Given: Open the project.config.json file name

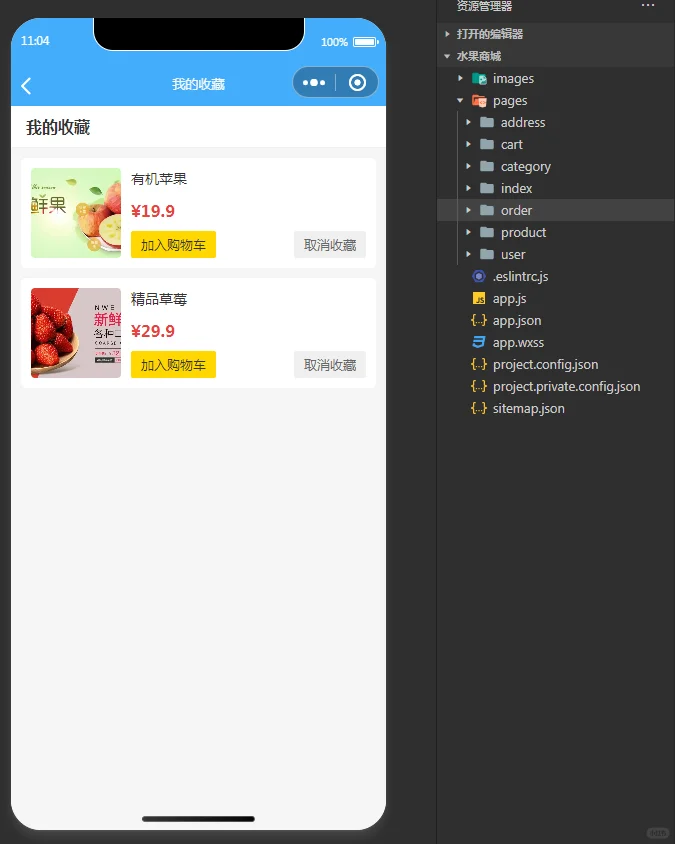Looking at the screenshot, I should click(546, 365).
